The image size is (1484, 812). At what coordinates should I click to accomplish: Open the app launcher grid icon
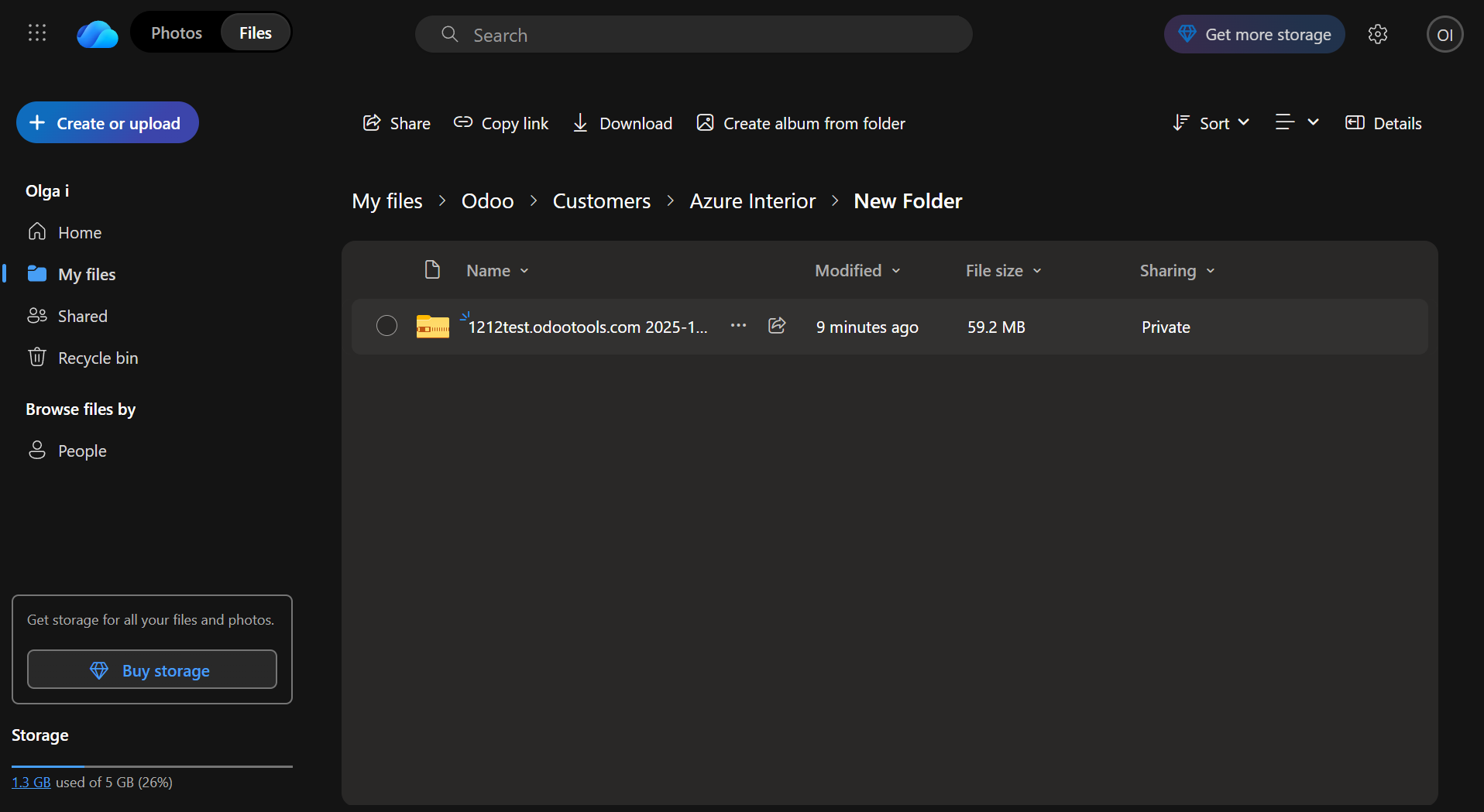click(37, 33)
